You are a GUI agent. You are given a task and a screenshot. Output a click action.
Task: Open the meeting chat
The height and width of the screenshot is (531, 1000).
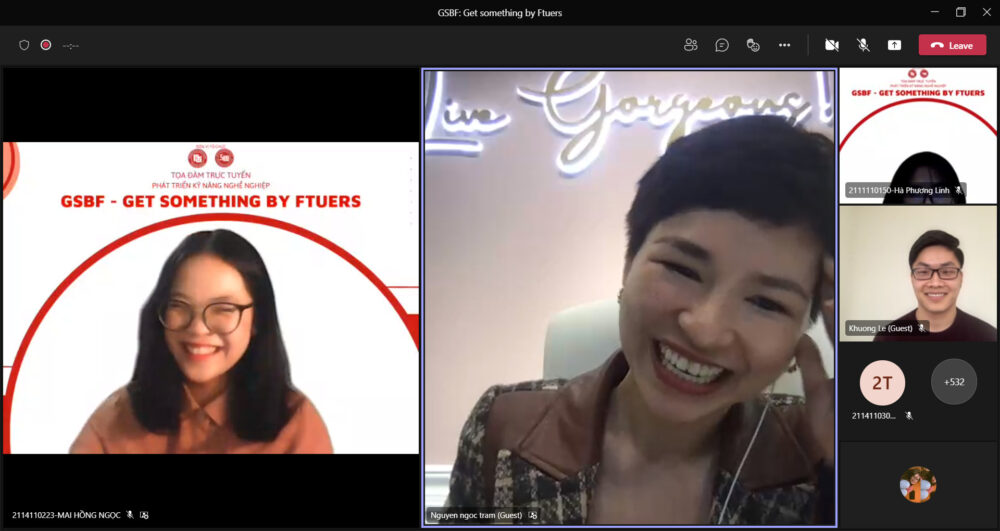click(722, 45)
